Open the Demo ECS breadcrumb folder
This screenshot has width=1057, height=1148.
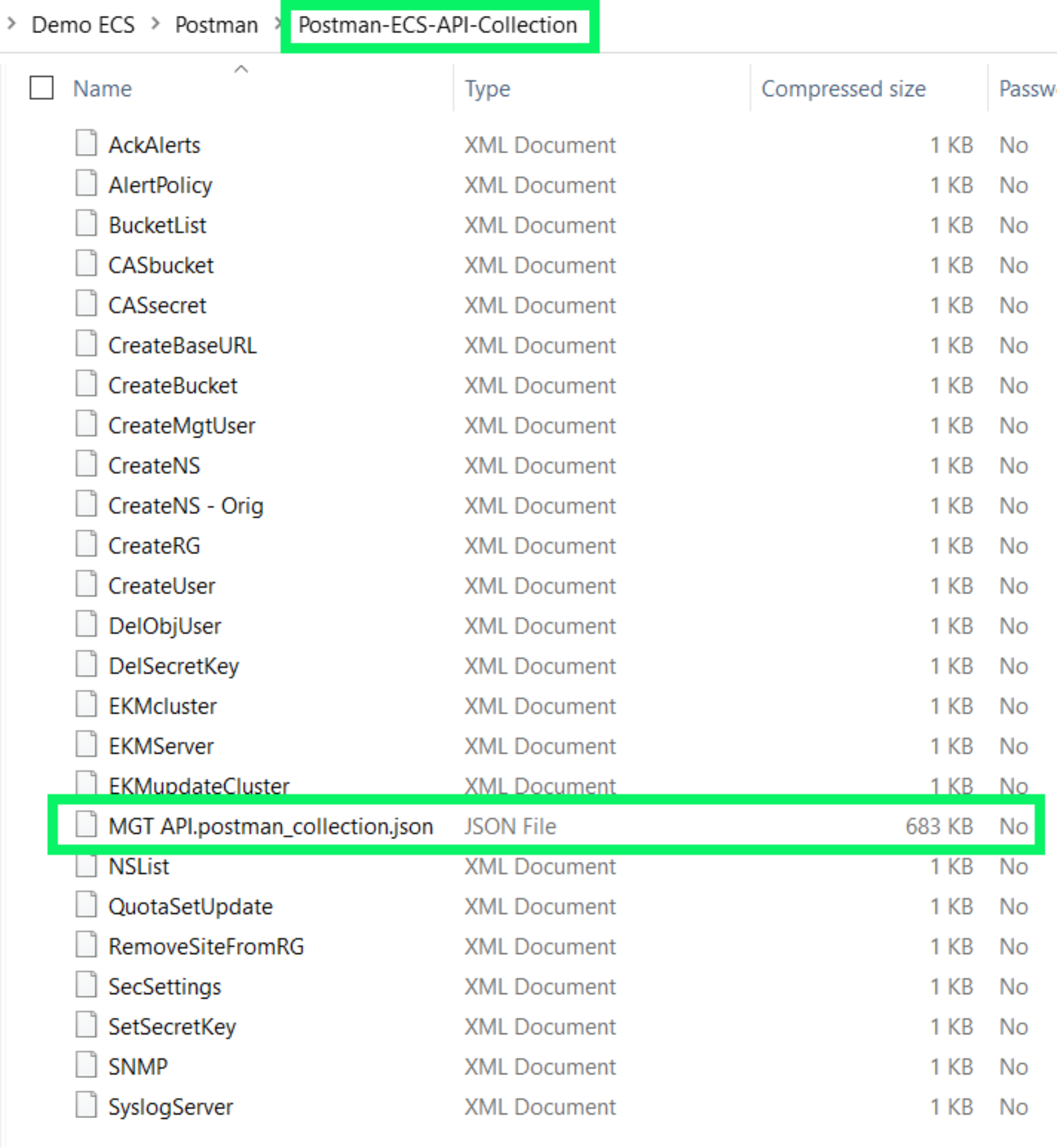(83, 25)
